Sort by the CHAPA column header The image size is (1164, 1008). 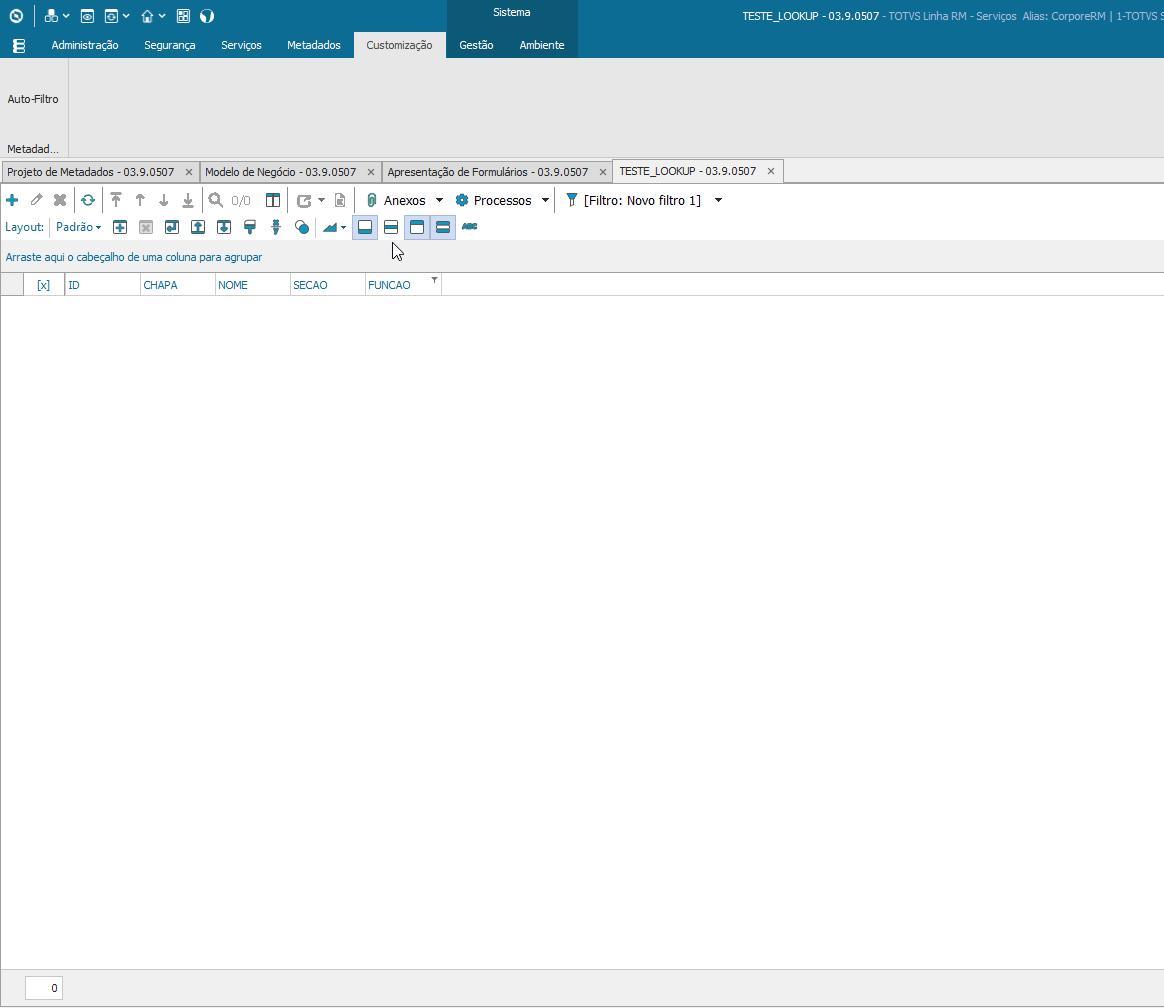(177, 285)
